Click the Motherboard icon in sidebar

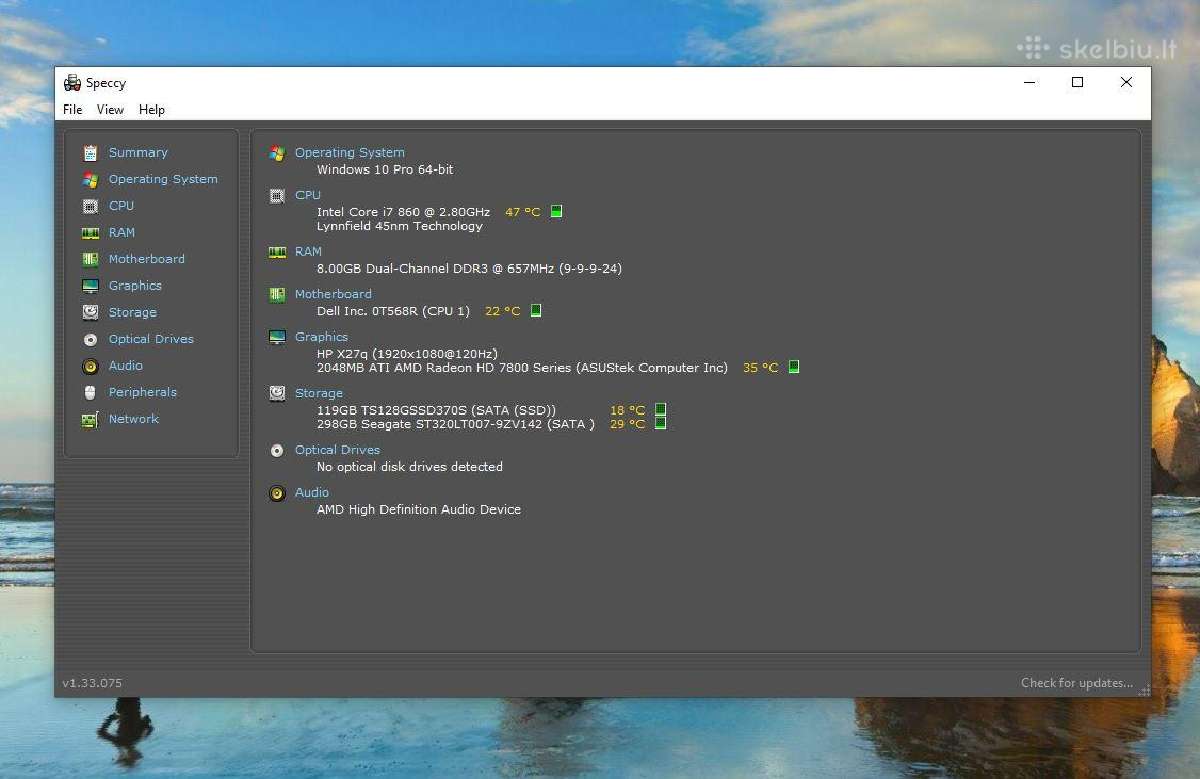(90, 259)
